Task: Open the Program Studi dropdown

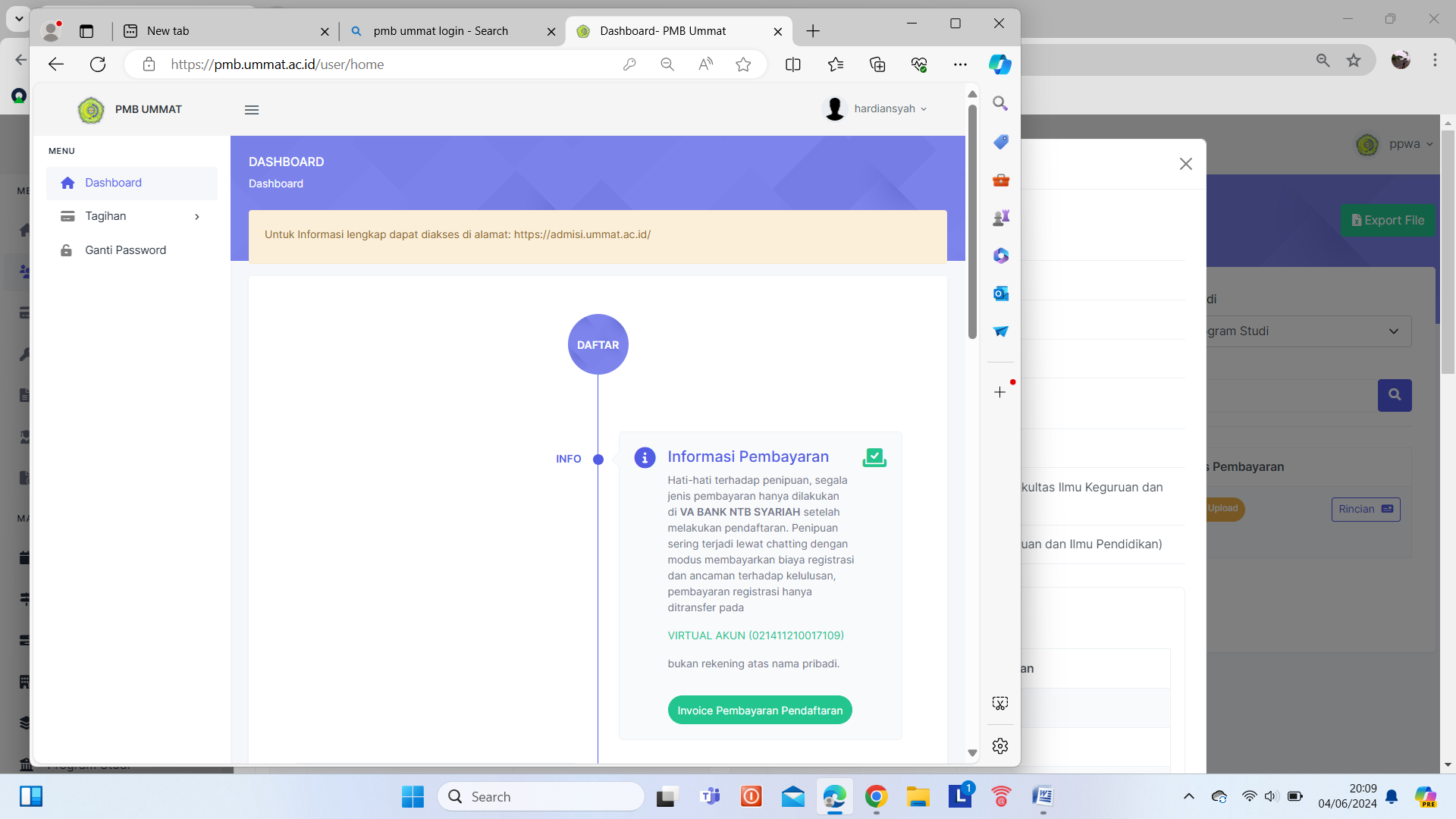Action: 1308,331
